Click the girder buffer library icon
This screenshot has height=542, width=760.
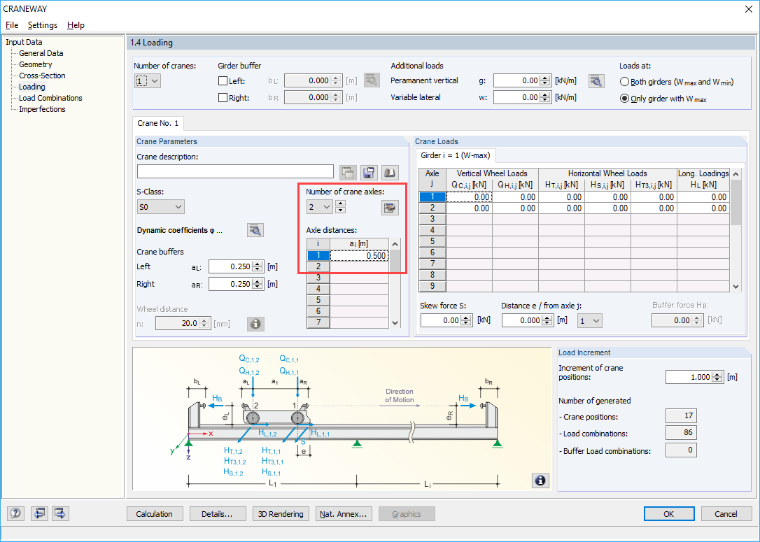(371, 80)
